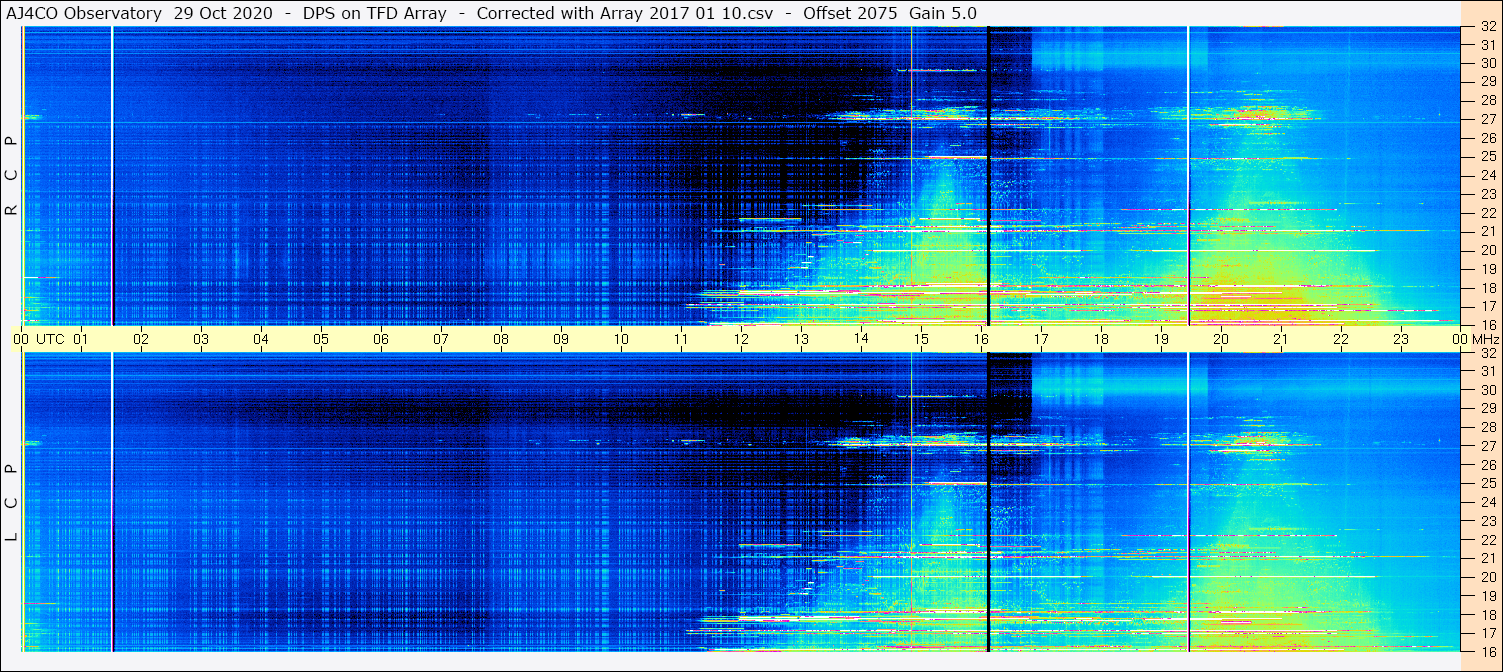This screenshot has width=1503, height=672.
Task: Select the 13 hour tick on UTC axis
Action: 801,339
